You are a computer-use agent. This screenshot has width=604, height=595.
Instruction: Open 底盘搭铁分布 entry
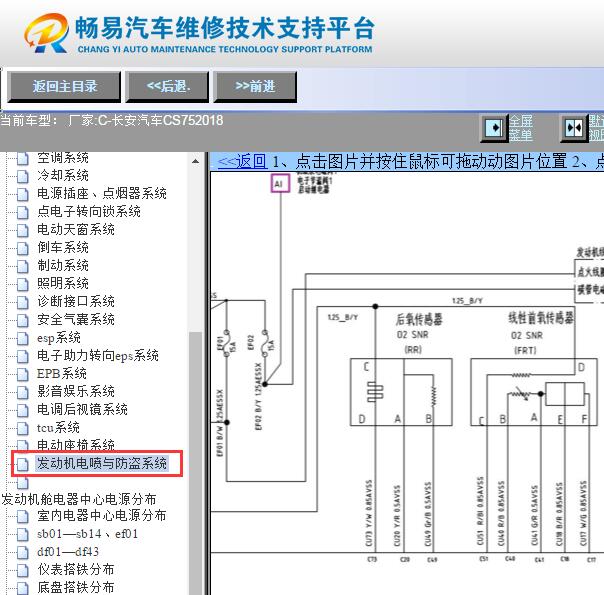[76, 588]
